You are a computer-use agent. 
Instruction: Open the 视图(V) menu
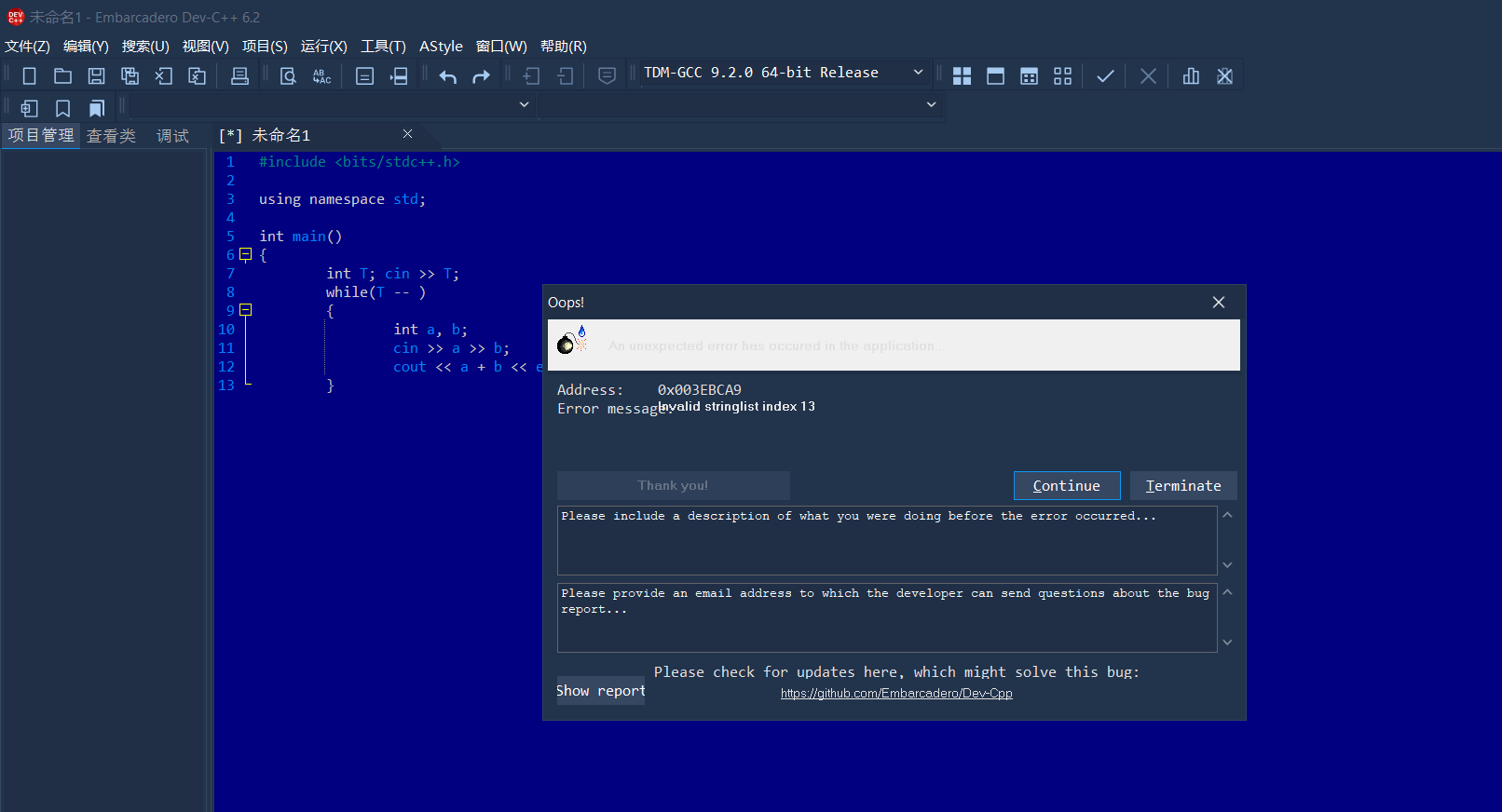click(206, 47)
